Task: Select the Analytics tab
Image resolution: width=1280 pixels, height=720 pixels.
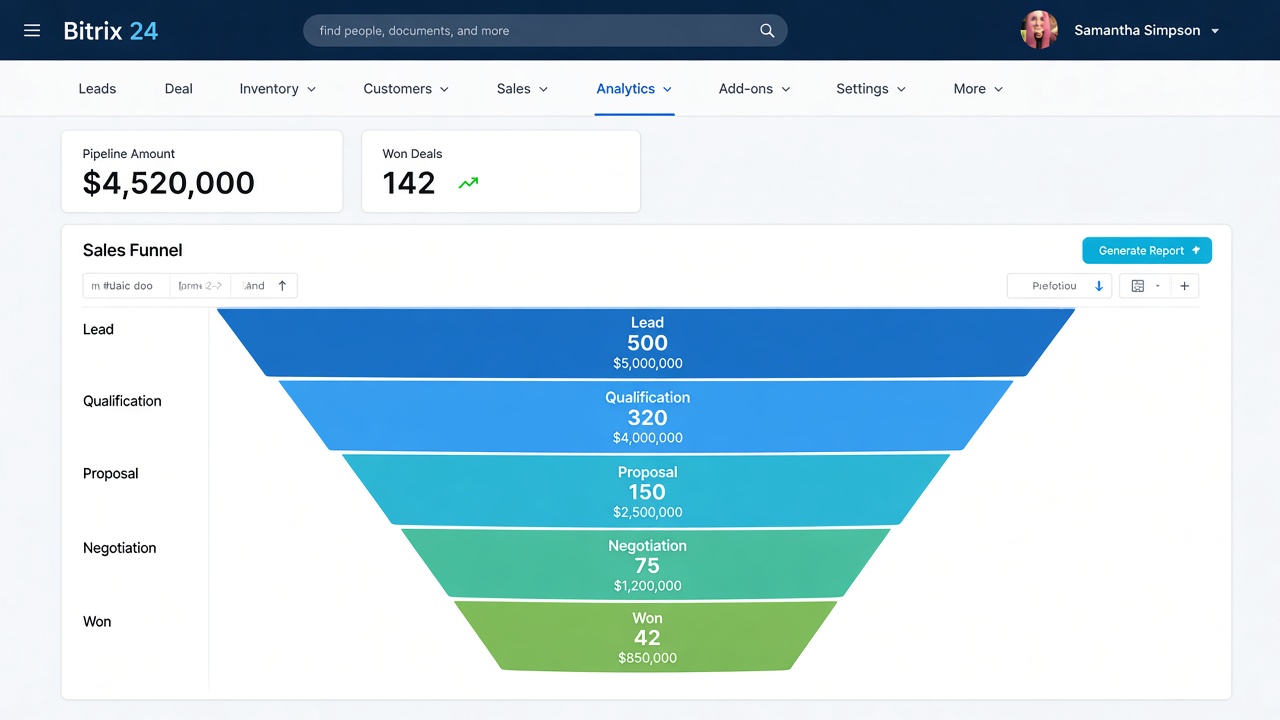Action: (634, 89)
